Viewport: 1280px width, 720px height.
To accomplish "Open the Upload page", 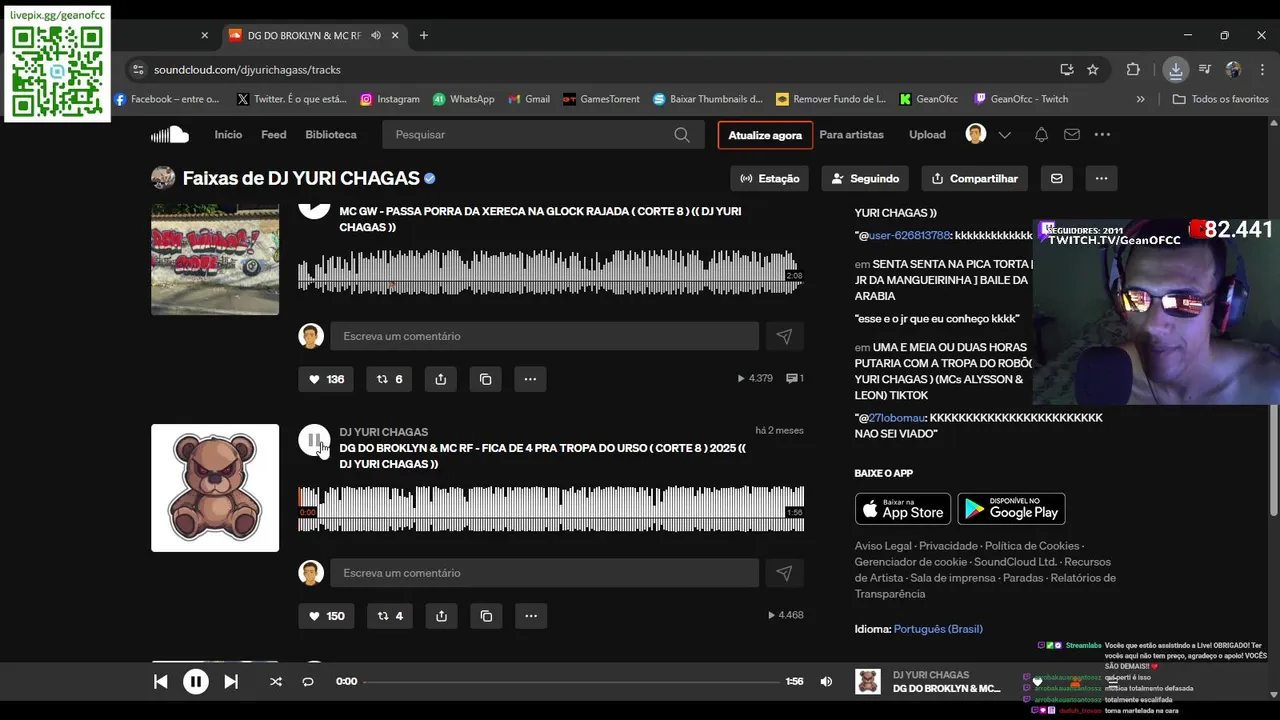I will 927,135.
